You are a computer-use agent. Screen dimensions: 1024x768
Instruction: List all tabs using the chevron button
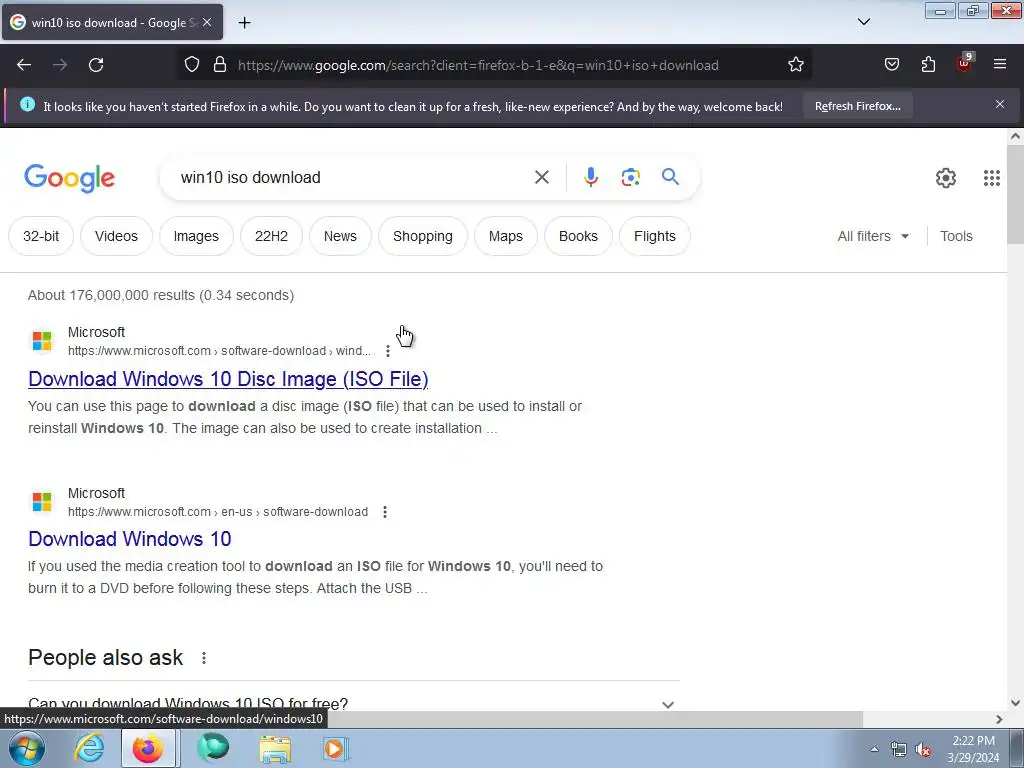[863, 22]
